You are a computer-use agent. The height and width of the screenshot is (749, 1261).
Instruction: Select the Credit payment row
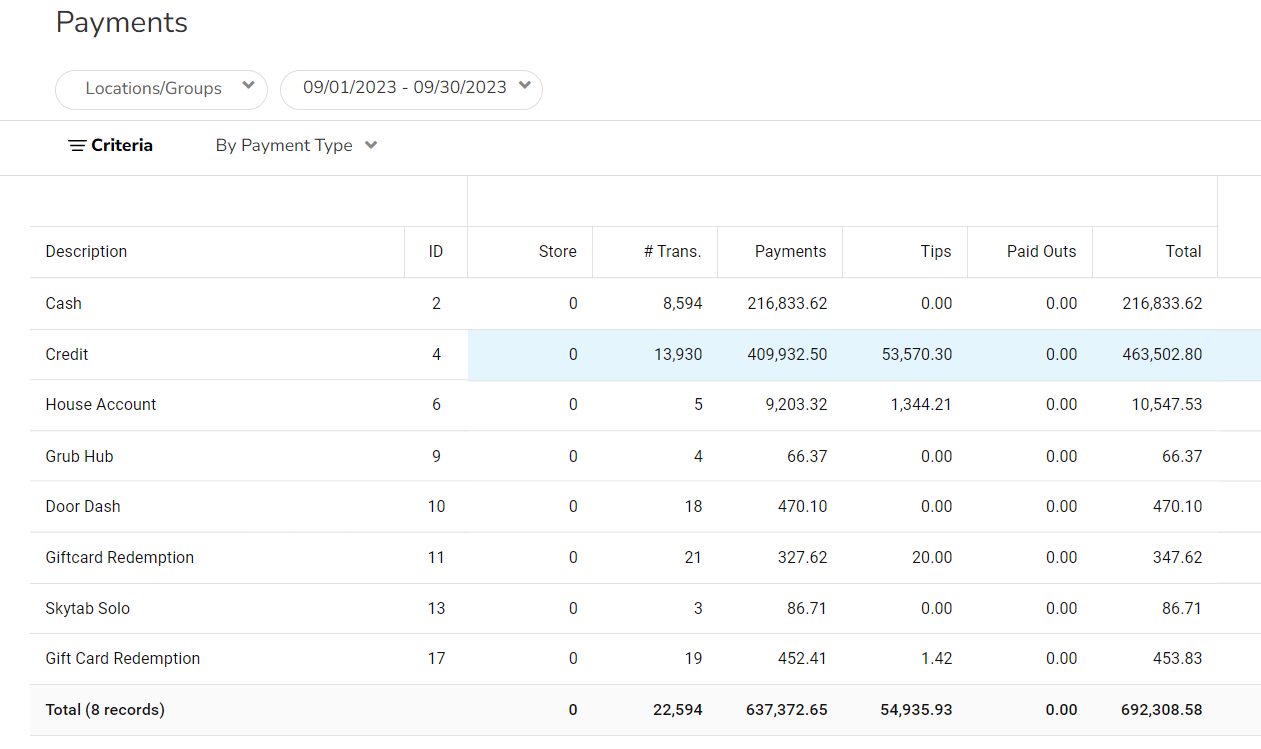point(67,355)
